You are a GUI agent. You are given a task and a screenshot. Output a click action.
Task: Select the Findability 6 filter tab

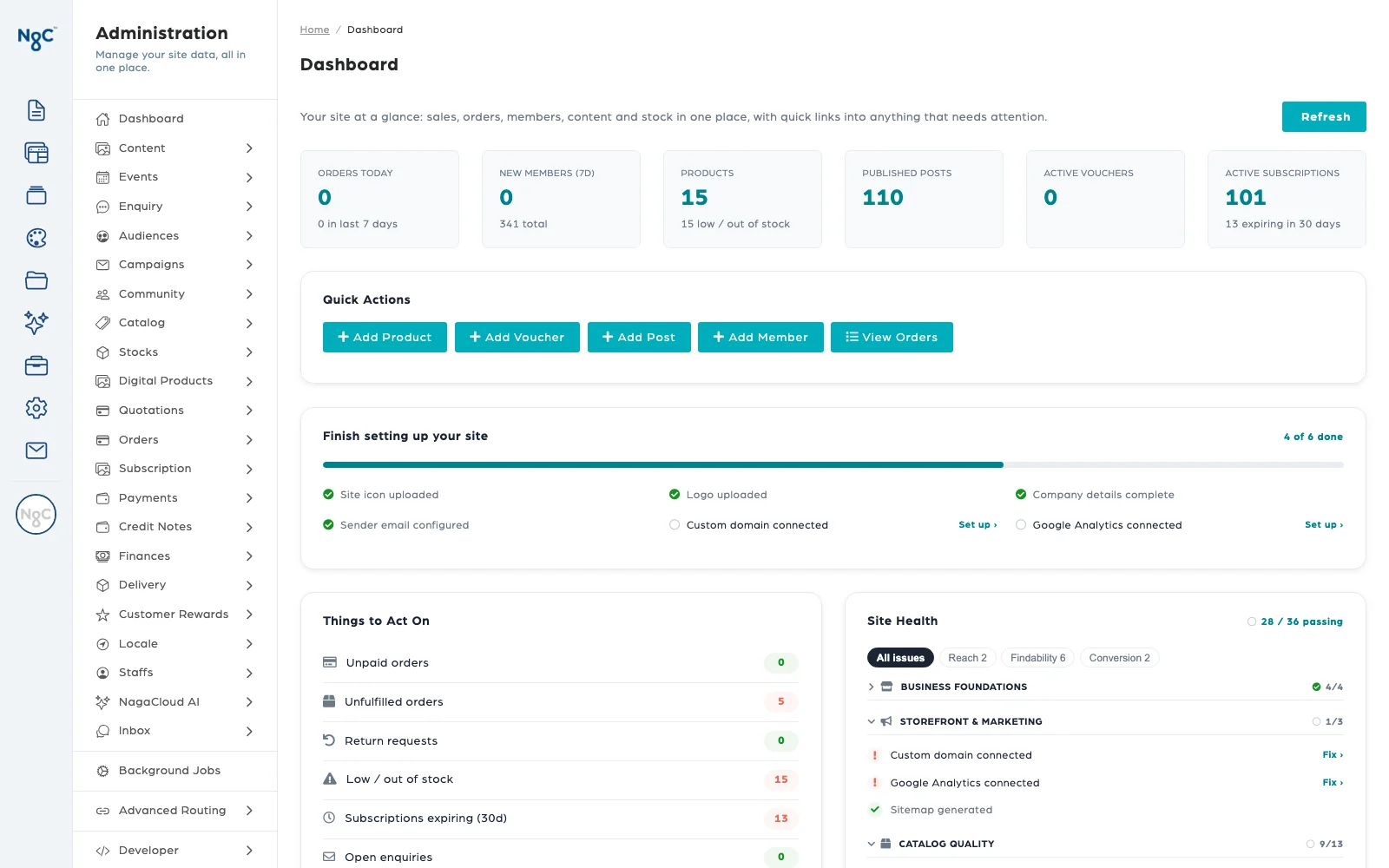[1037, 658]
